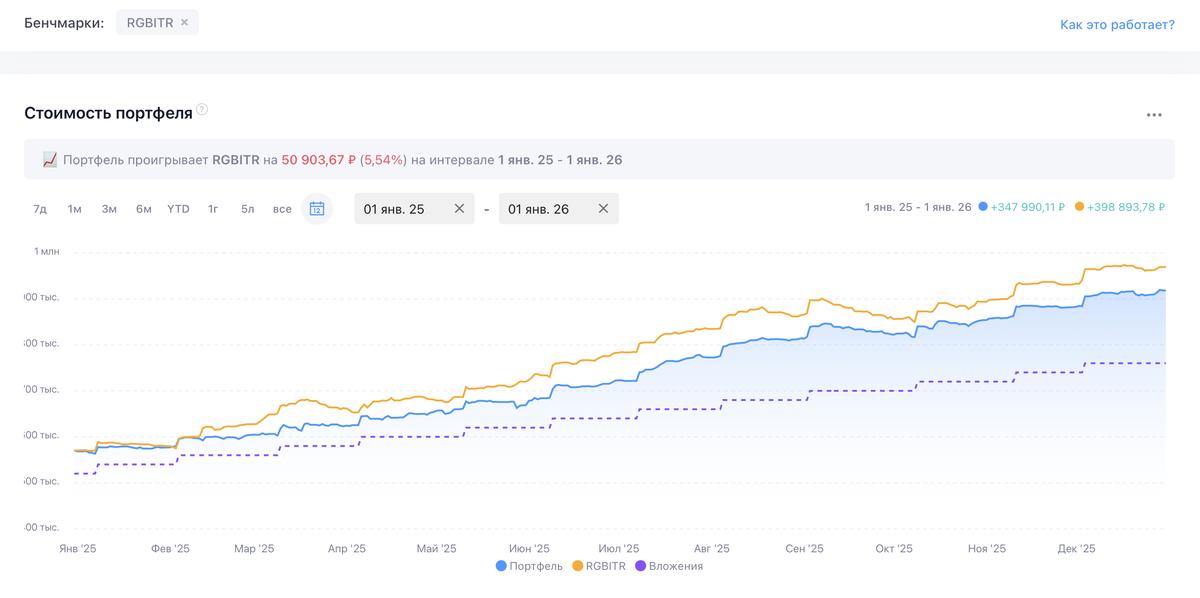
Task: Select the 1м time range
Action: pyautogui.click(x=74, y=209)
